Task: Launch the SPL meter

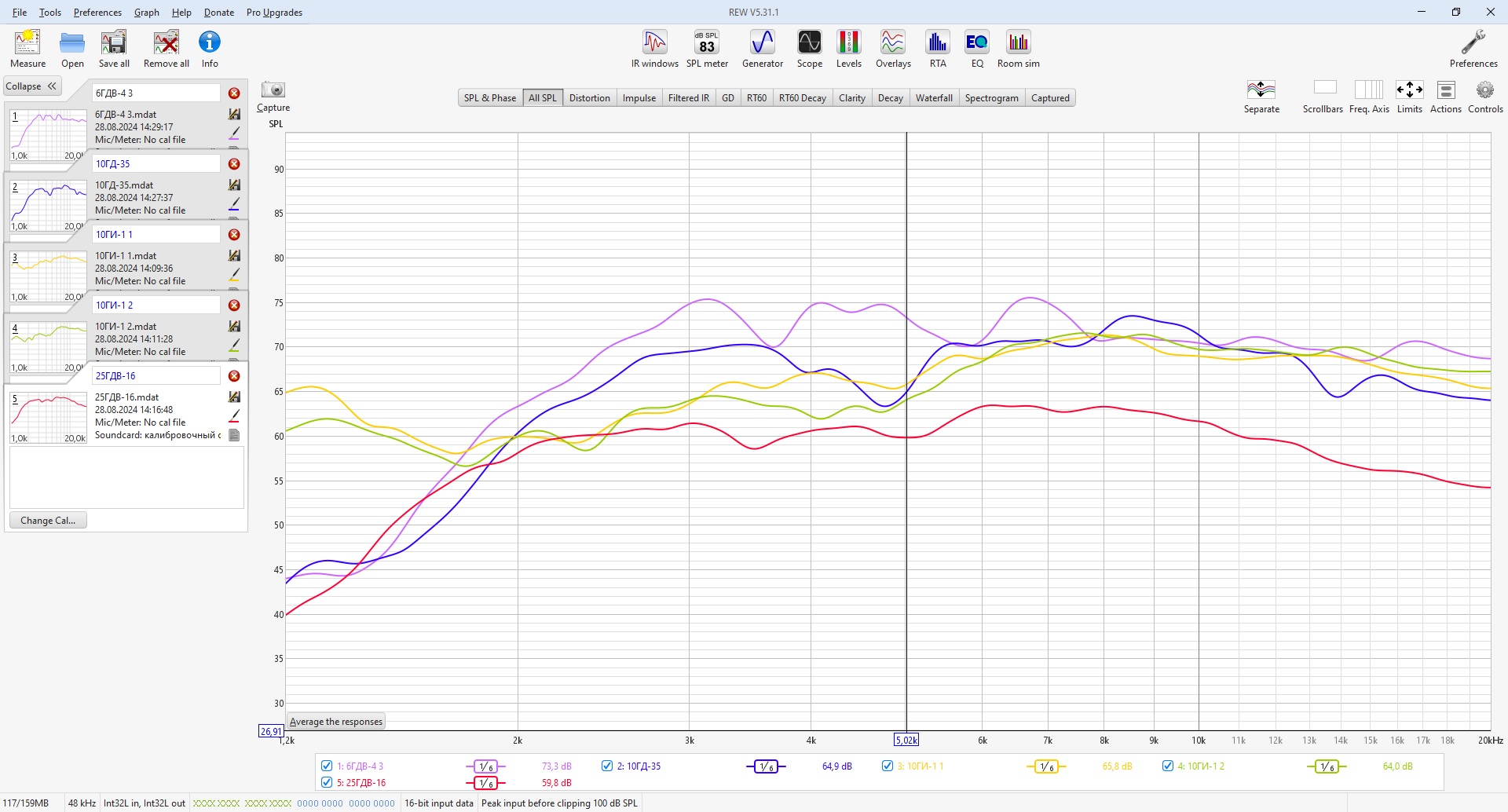Action: coord(707,49)
